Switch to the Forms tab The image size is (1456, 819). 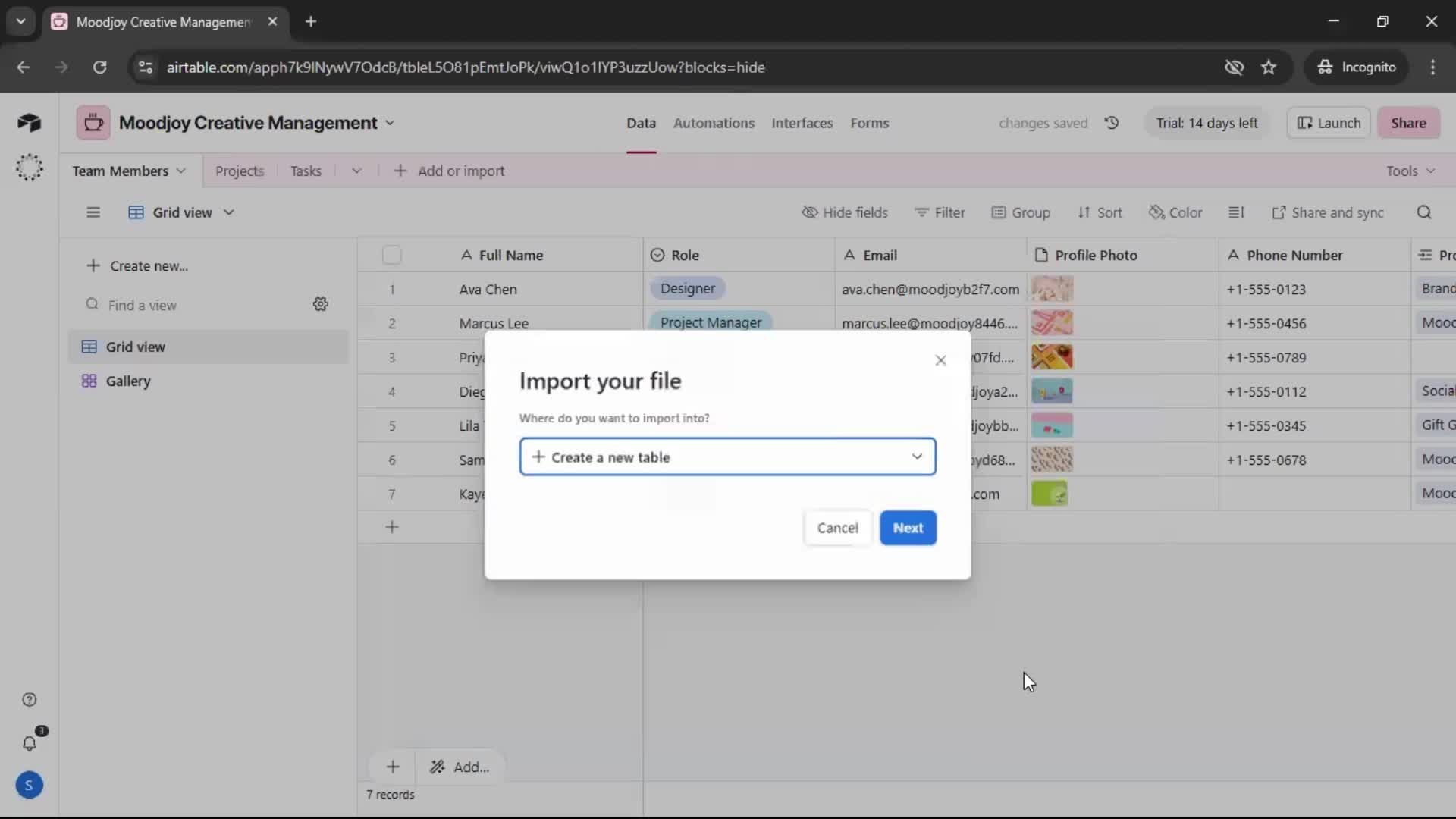click(x=869, y=123)
